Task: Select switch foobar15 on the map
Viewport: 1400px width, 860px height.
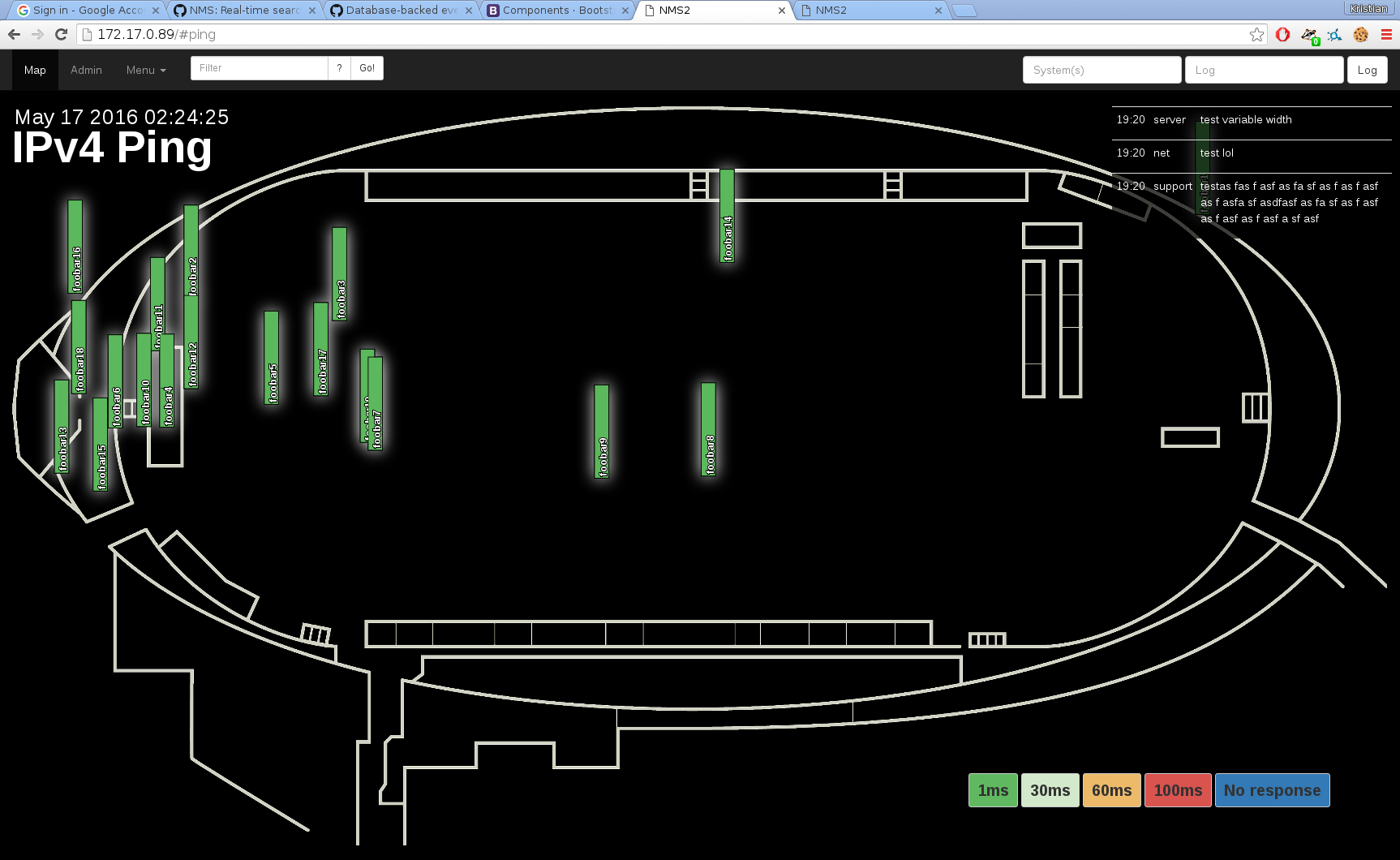Action: pyautogui.click(x=101, y=445)
